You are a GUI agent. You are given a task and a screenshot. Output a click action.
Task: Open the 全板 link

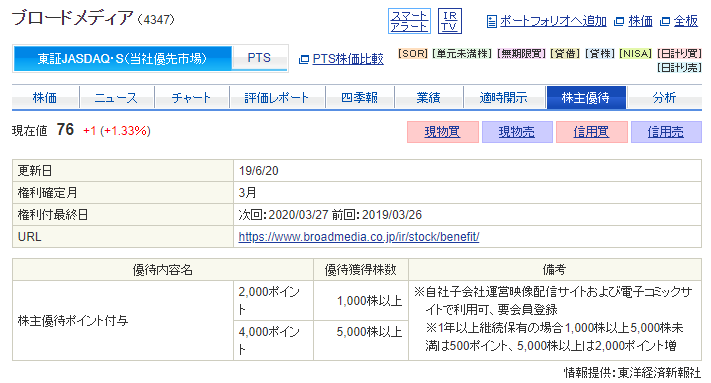(686, 21)
